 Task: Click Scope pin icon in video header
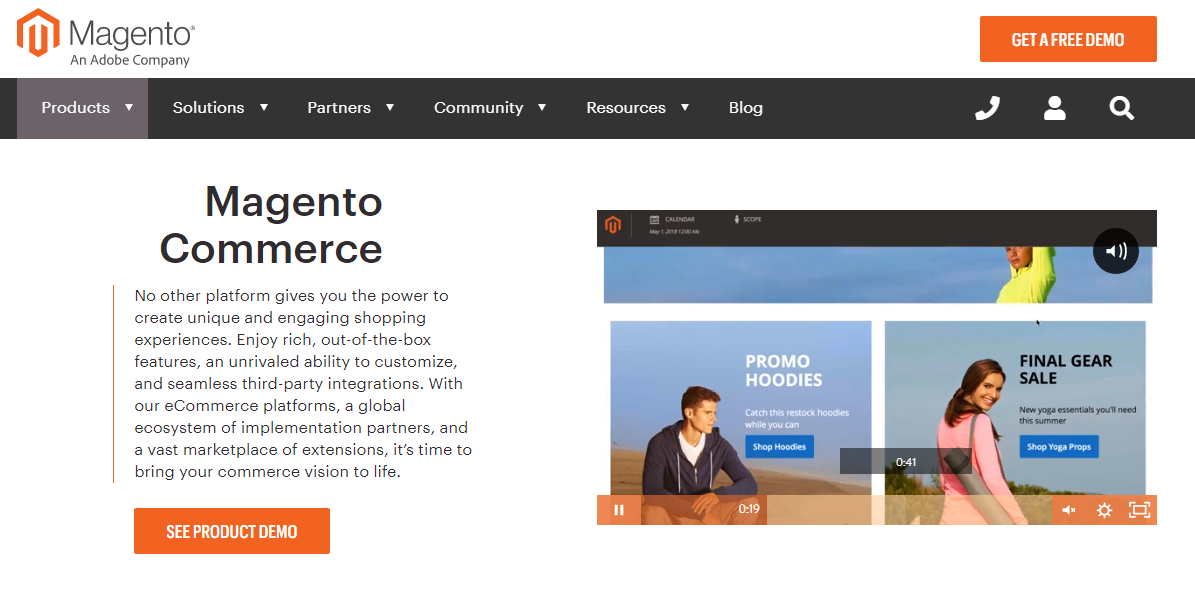[x=737, y=219]
